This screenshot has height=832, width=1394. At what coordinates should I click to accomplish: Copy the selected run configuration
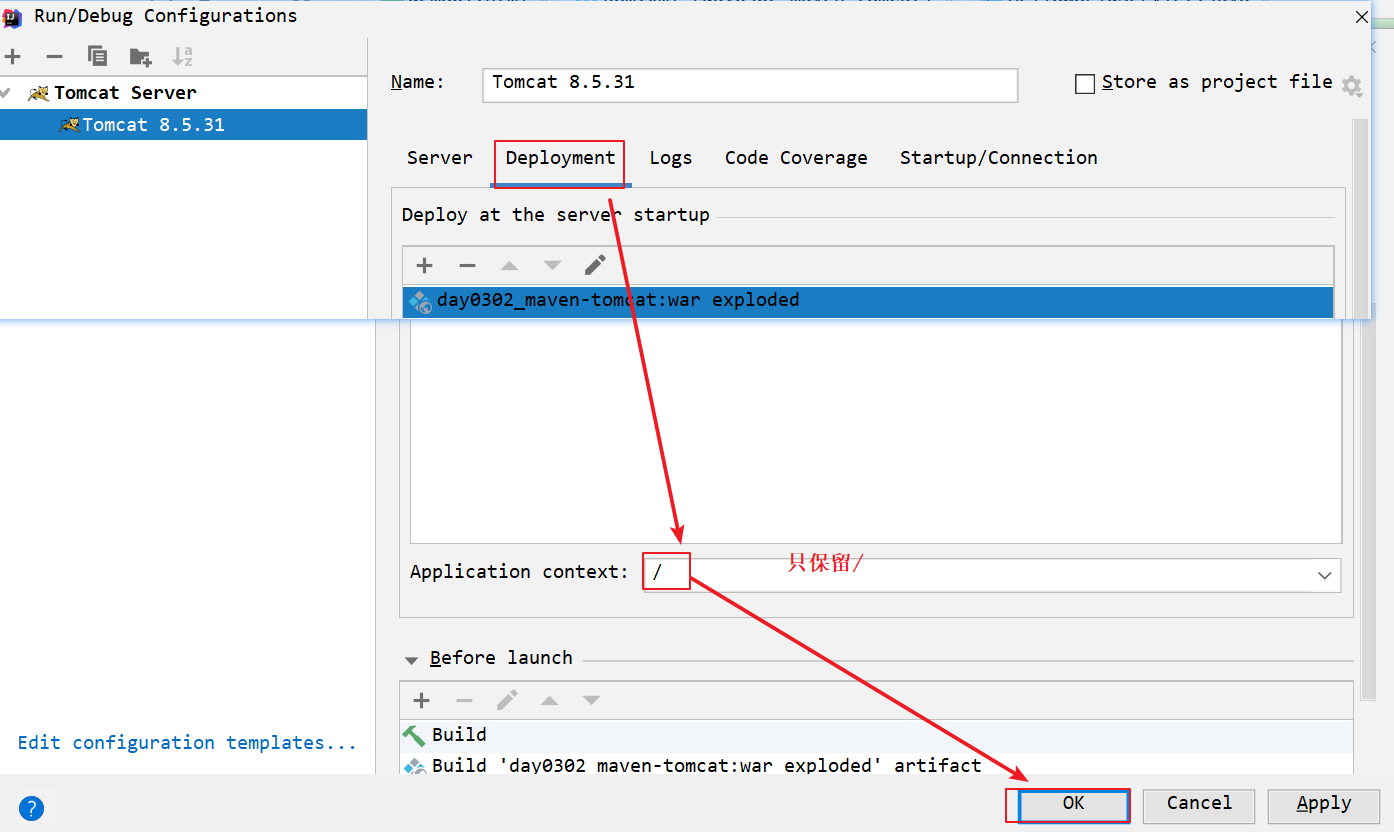click(97, 57)
